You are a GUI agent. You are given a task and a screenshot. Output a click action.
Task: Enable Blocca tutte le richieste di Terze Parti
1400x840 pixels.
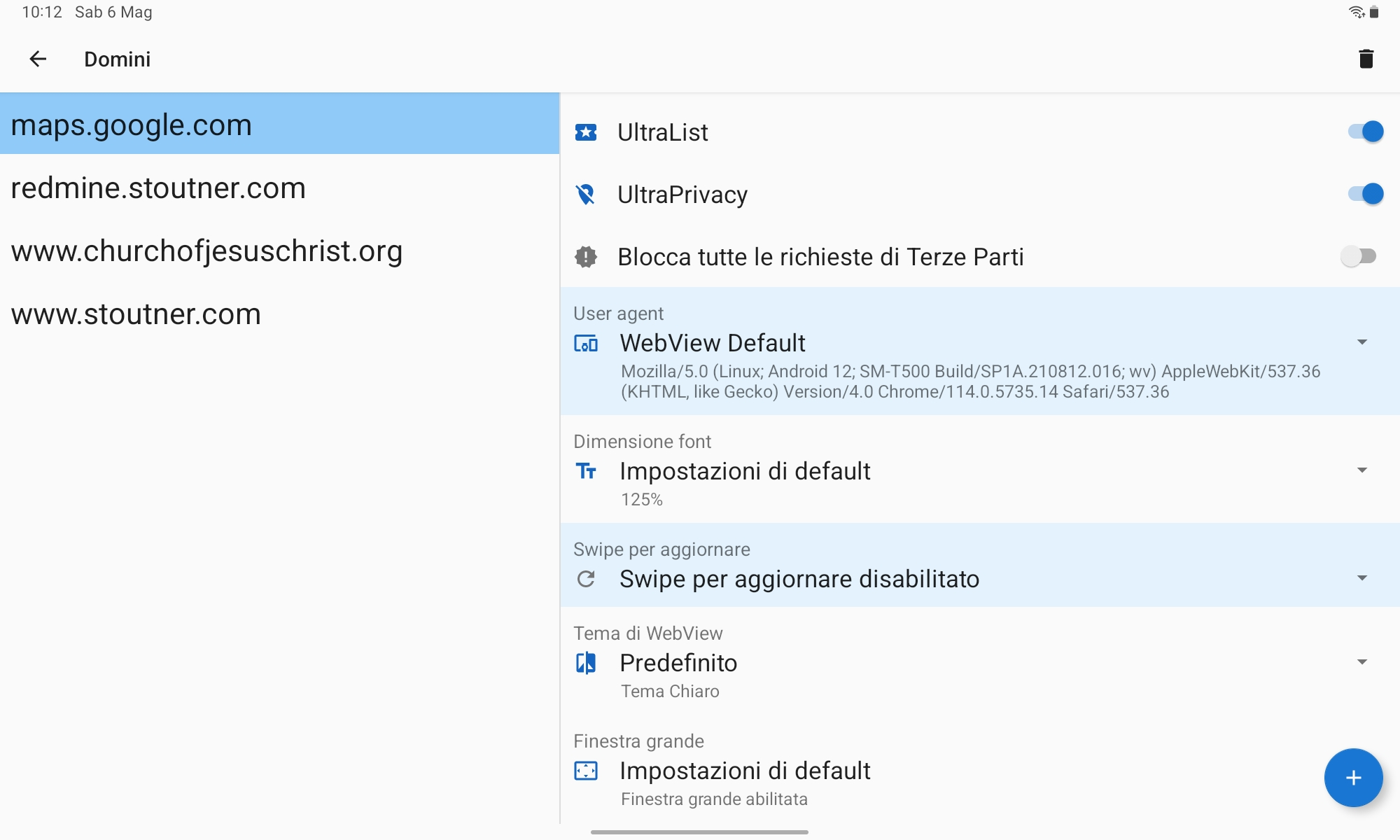tap(1358, 256)
